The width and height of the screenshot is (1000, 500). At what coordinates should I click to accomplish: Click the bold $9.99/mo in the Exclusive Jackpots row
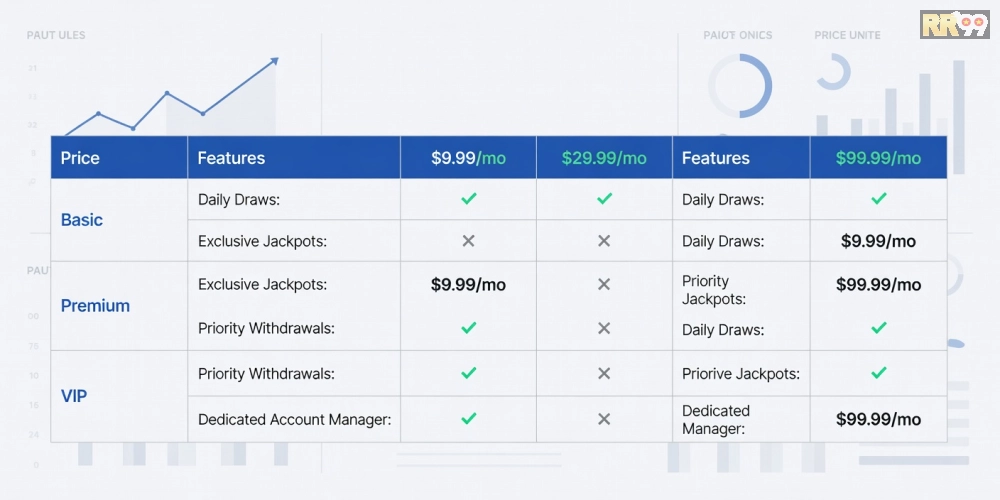tap(468, 284)
